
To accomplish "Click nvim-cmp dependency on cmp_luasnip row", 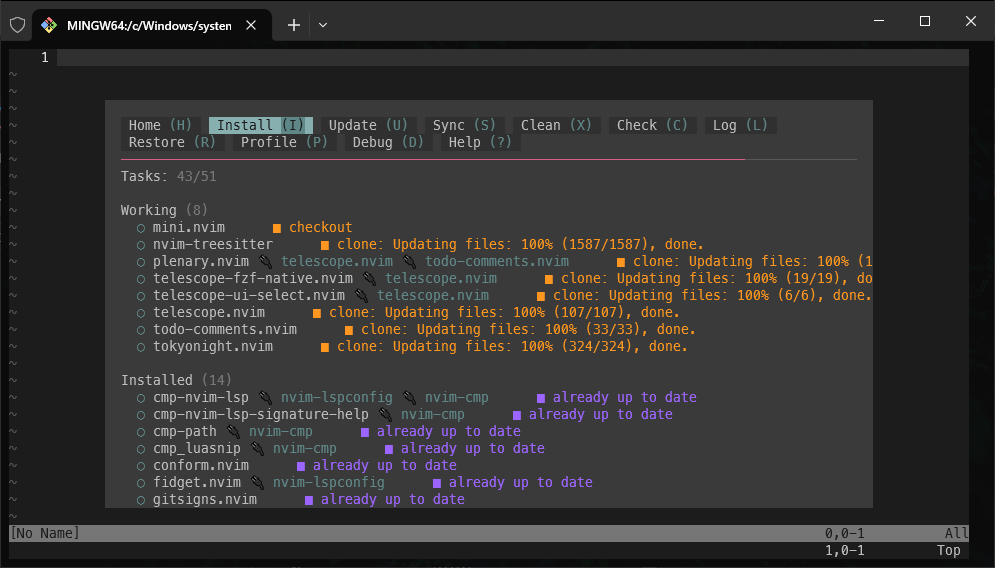I will 305,449.
